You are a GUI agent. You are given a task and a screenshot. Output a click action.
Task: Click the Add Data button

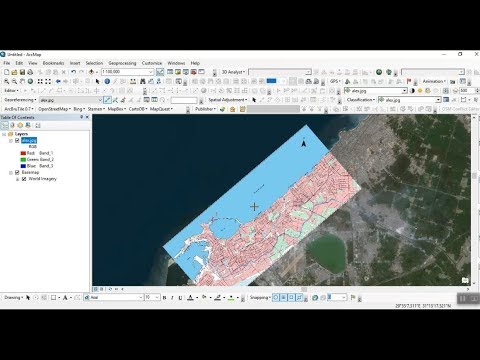tap(92, 72)
